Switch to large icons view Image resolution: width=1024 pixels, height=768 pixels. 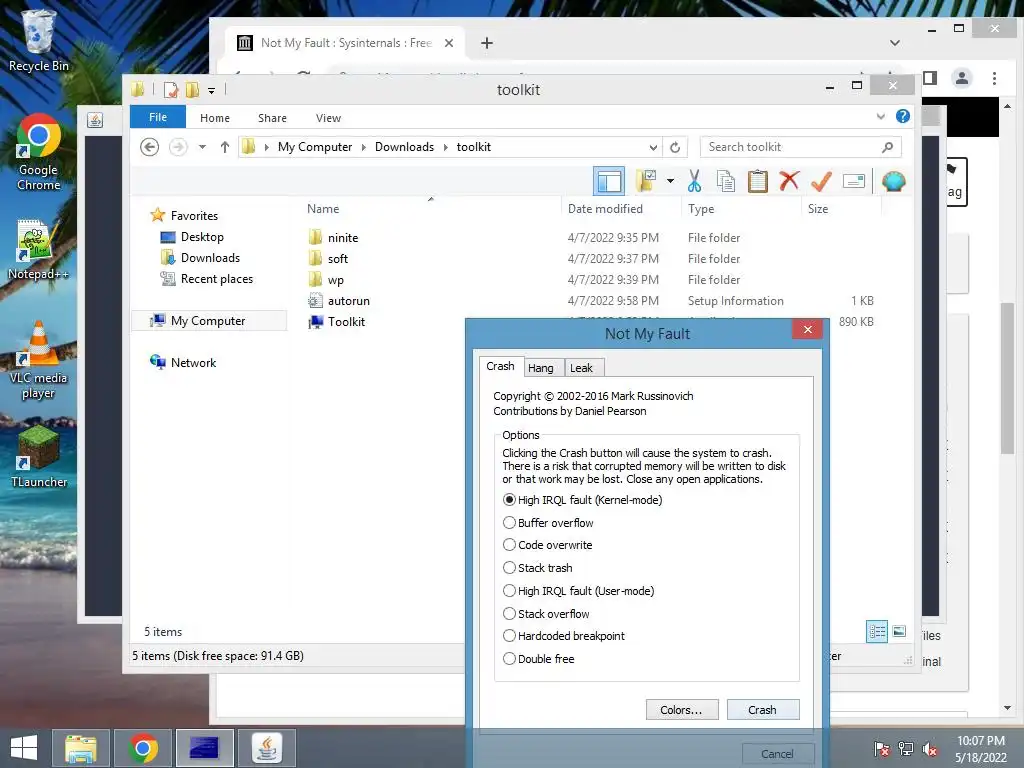pyautogui.click(x=899, y=631)
